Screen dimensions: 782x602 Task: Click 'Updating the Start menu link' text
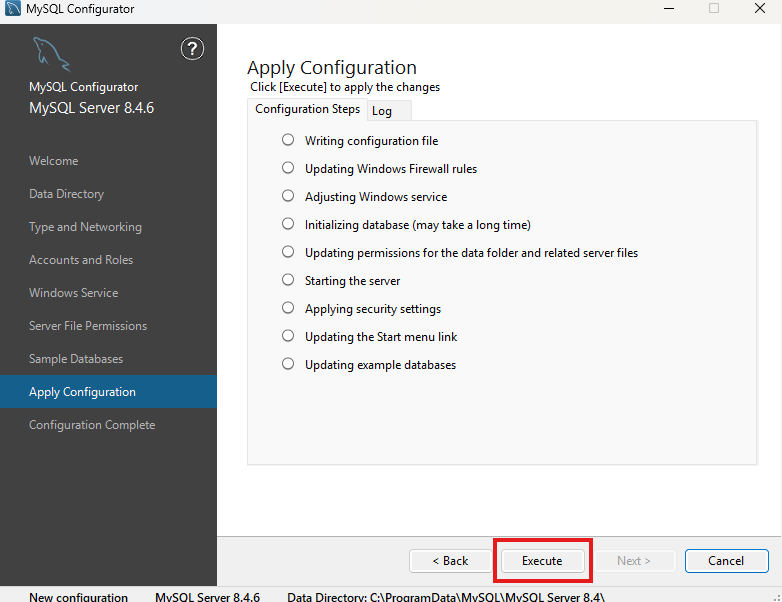coord(381,337)
